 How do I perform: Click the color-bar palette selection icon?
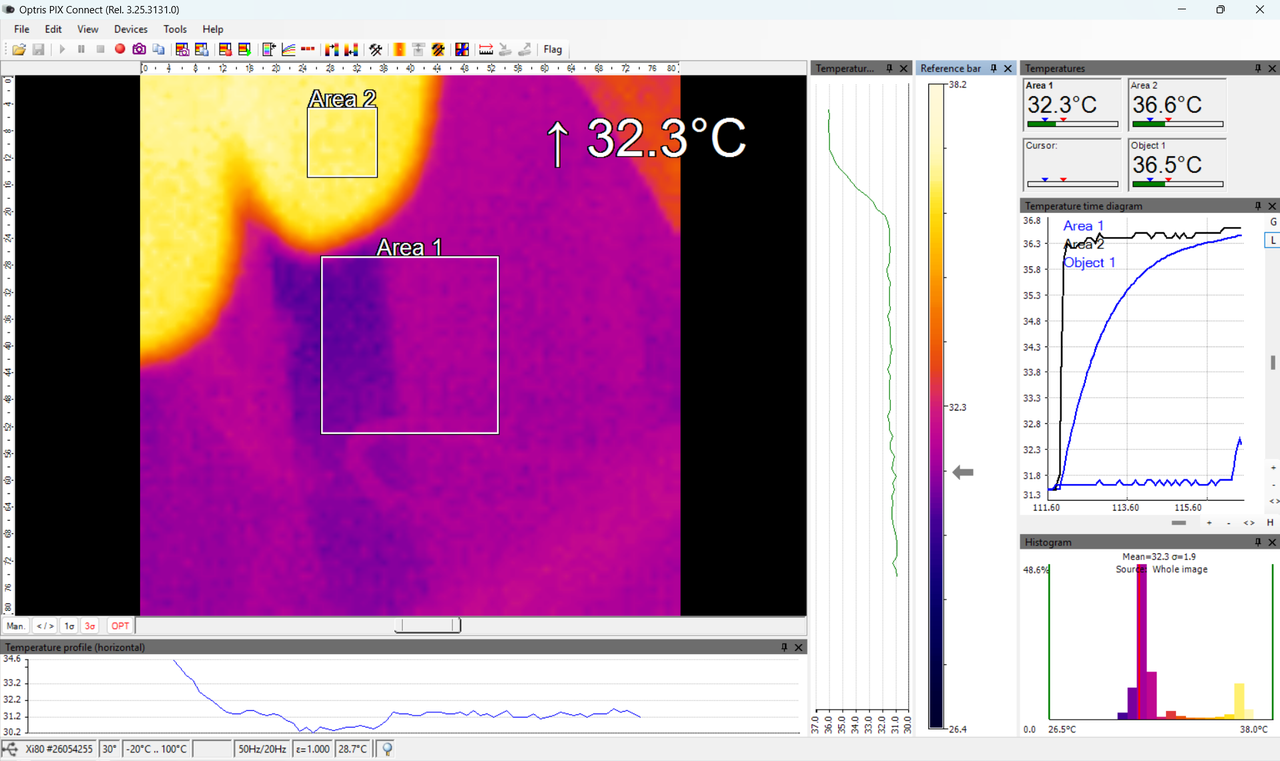[268, 49]
